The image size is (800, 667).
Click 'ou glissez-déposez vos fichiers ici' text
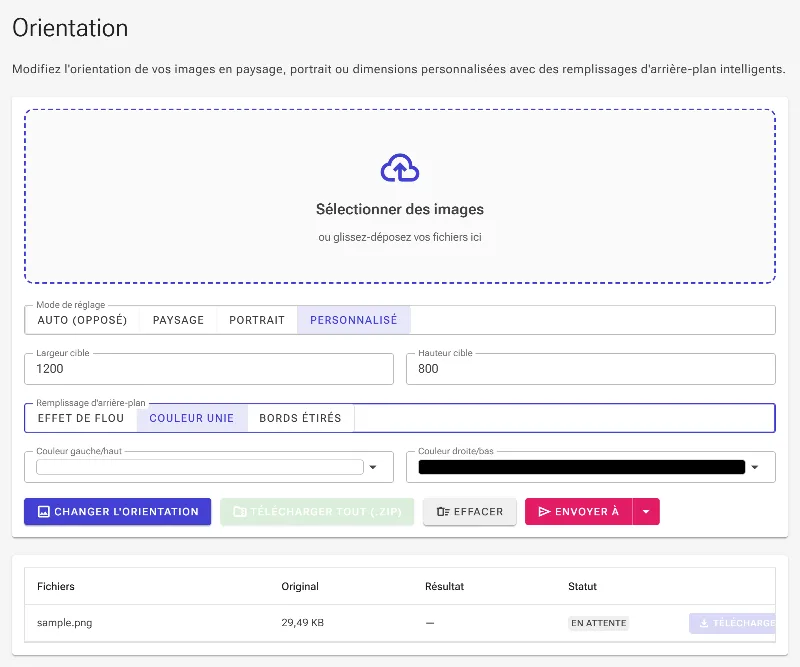click(x=399, y=237)
